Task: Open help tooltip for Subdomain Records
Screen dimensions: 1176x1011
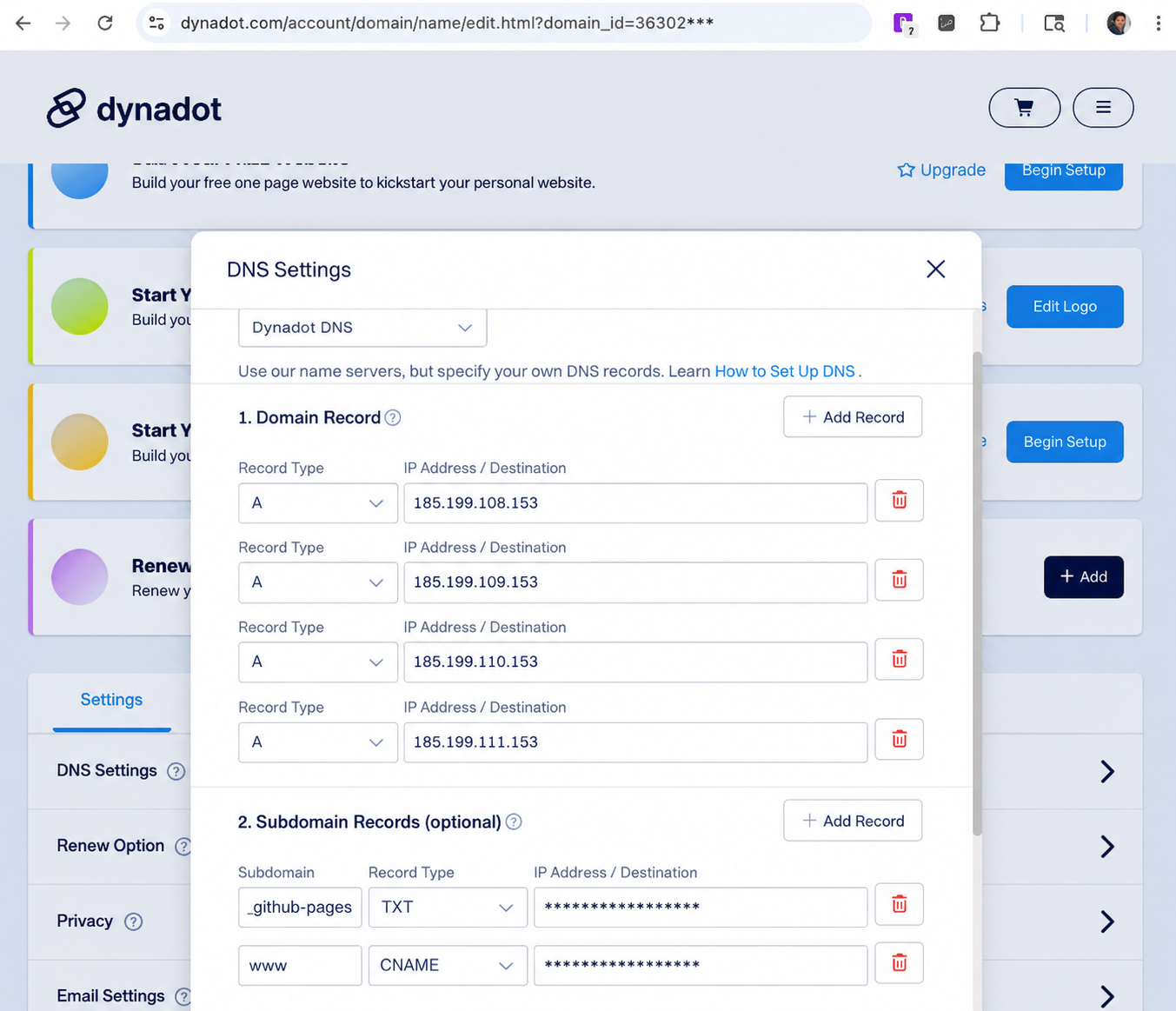Action: (x=514, y=822)
